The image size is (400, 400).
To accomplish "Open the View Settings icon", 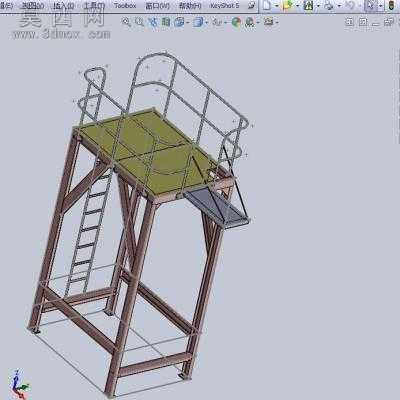I will click(x=268, y=22).
